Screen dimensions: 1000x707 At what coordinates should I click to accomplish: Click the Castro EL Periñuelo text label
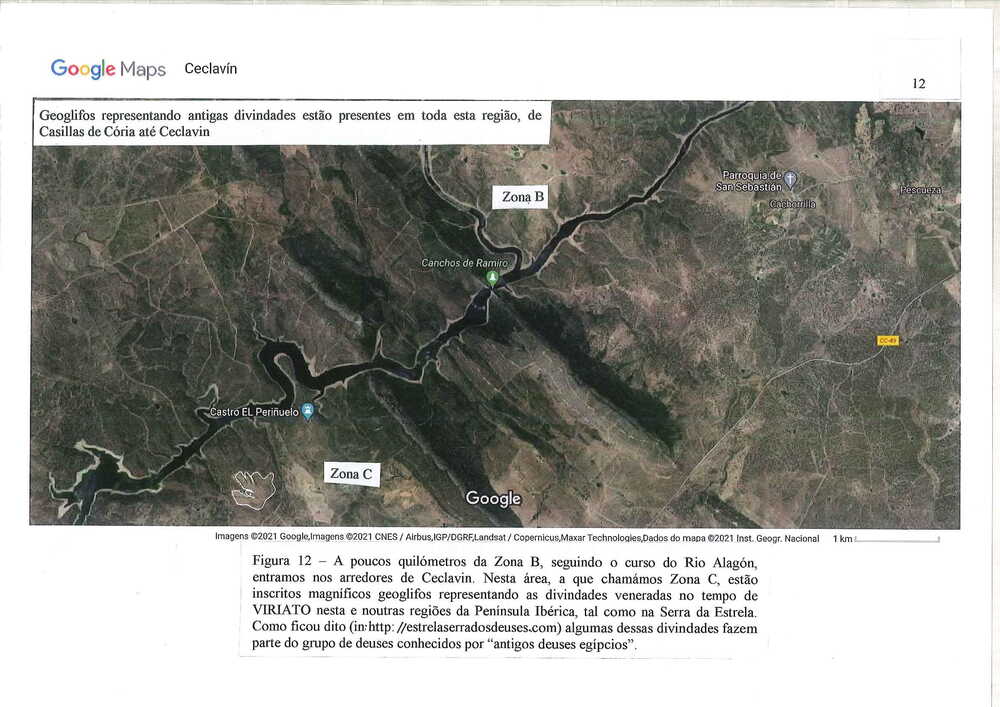click(x=254, y=412)
